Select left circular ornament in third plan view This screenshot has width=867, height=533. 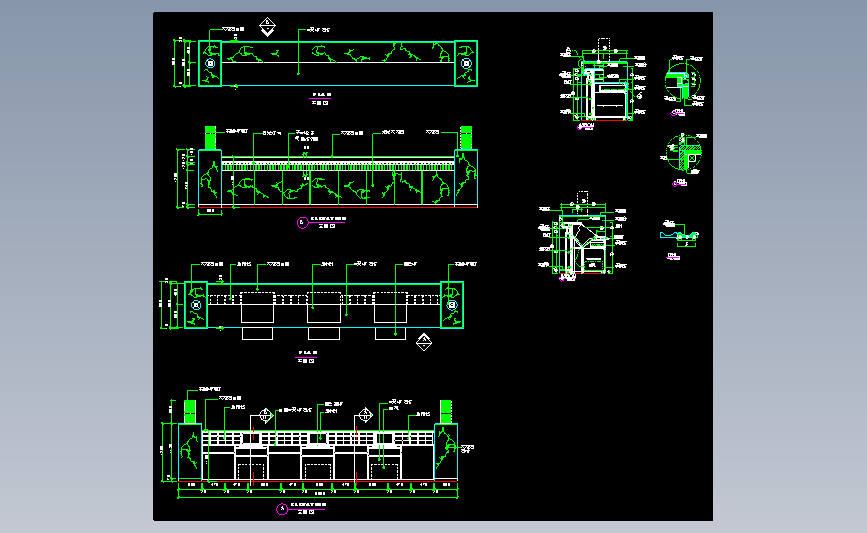[x=196, y=305]
